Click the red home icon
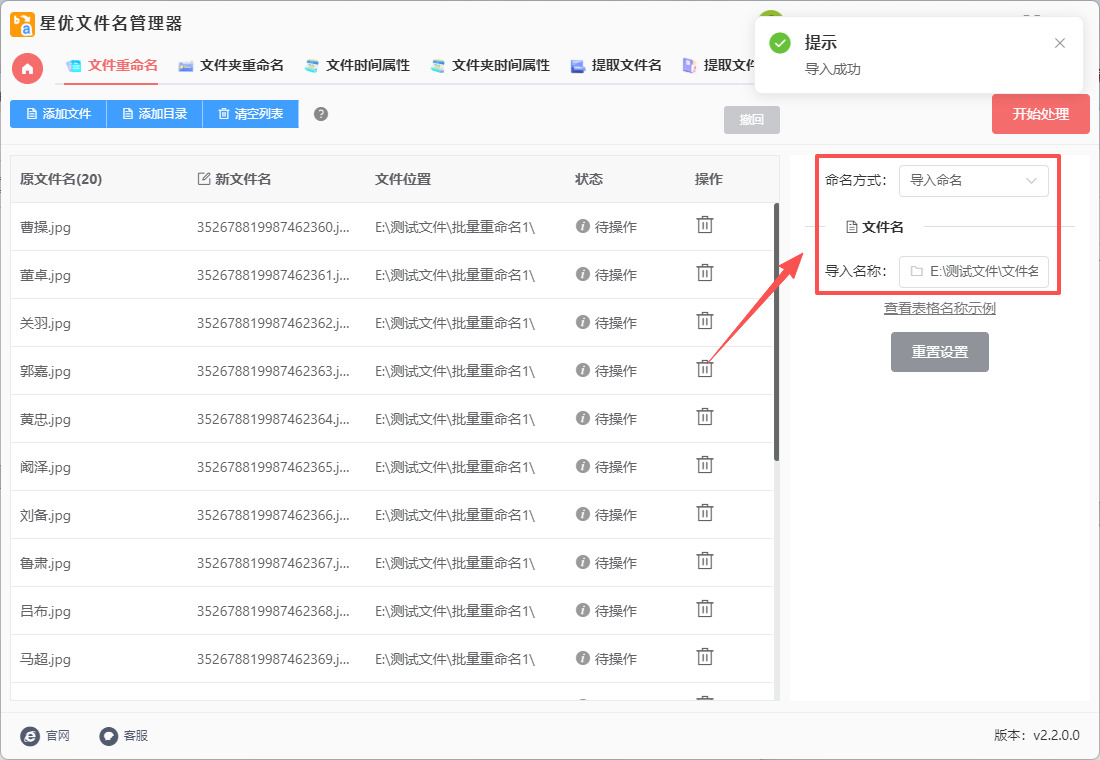Screen dimensions: 1100x760 pyautogui.click(x=27, y=68)
